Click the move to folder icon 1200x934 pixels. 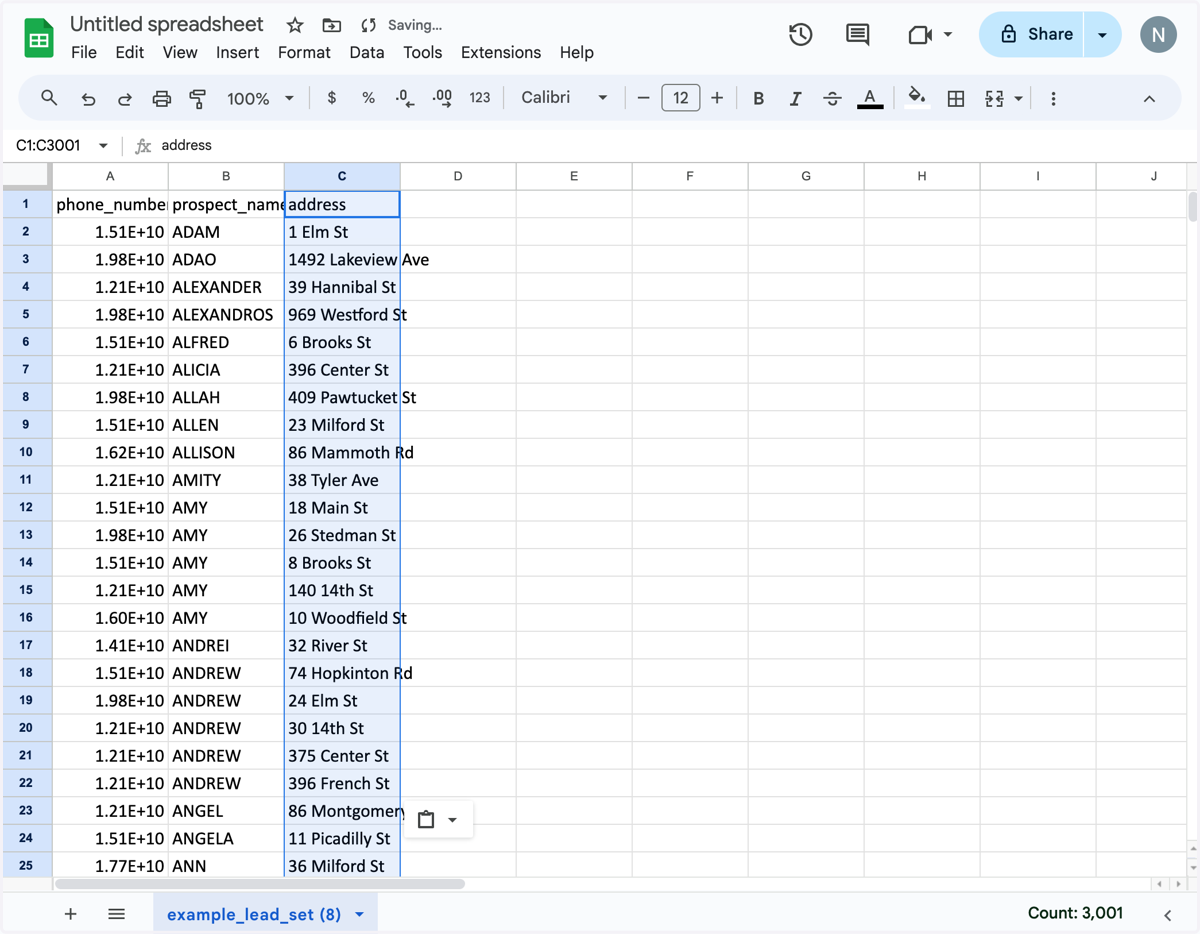pos(331,25)
